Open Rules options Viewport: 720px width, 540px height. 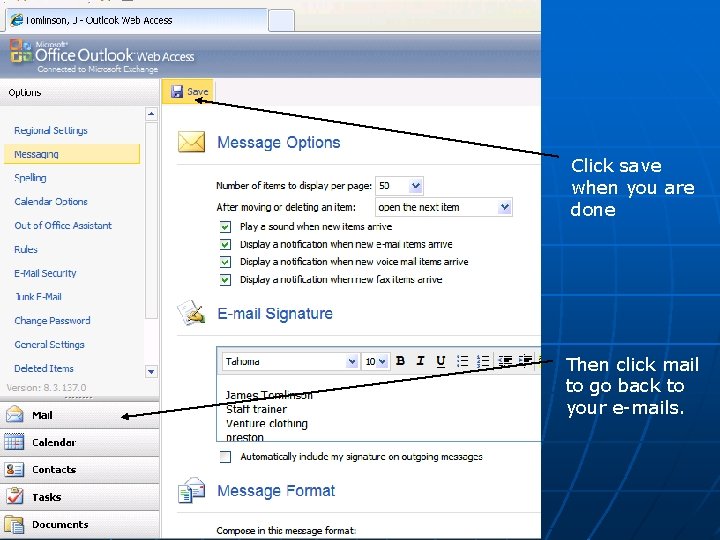click(x=26, y=249)
